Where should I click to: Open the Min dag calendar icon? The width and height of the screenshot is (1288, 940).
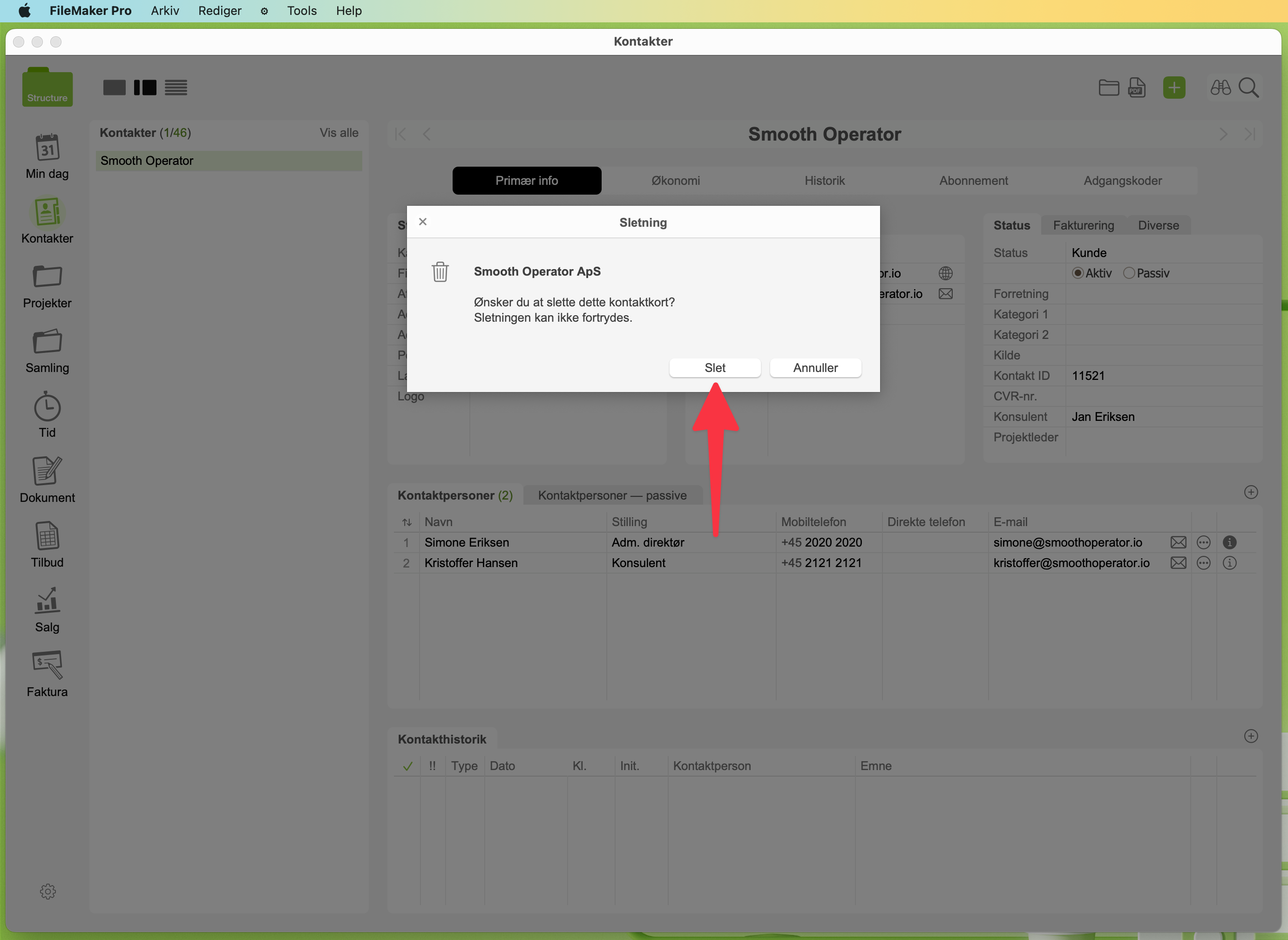[47, 148]
